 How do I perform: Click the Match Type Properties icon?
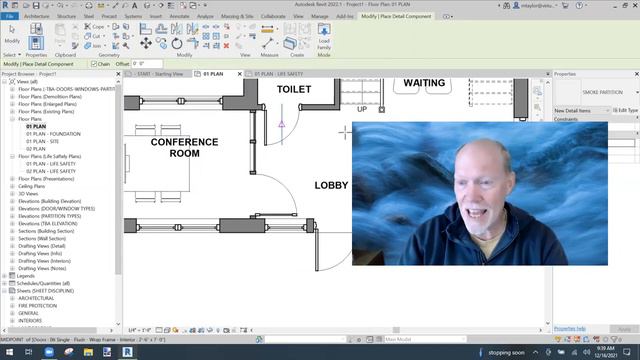pos(75,46)
